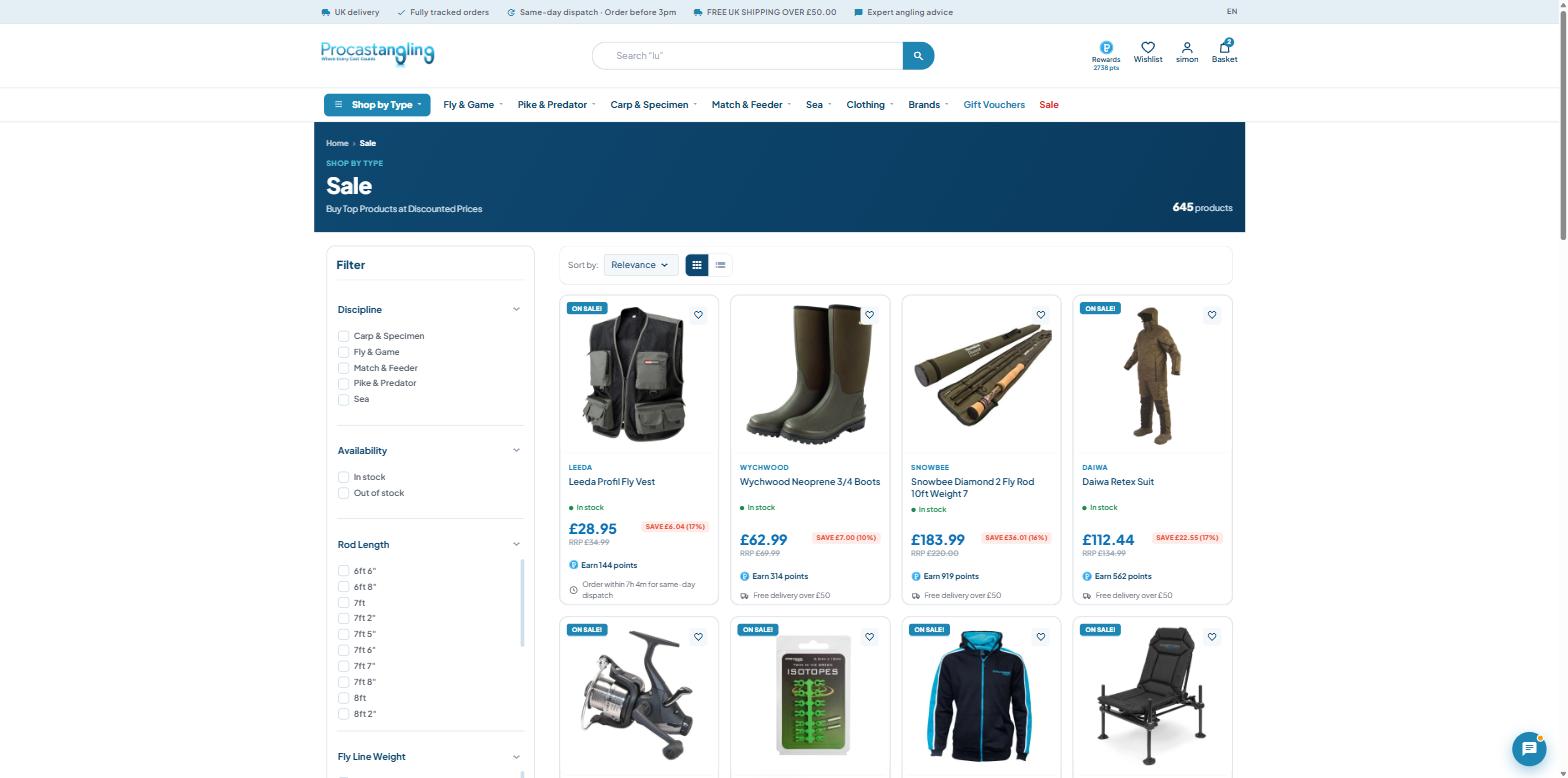Click the Fully tracked orders tick icon
Screen dimensions: 1568x778
point(401,12)
